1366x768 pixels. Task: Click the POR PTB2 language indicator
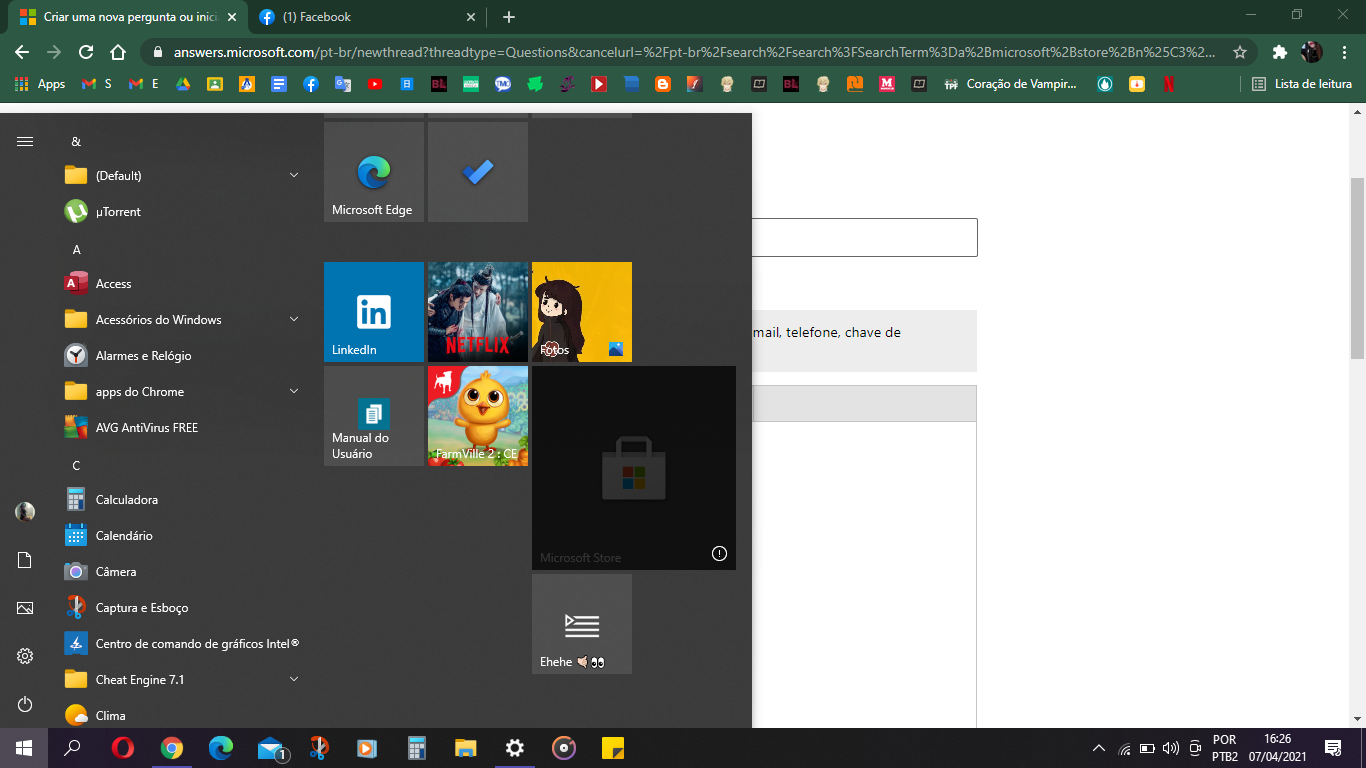click(1224, 748)
